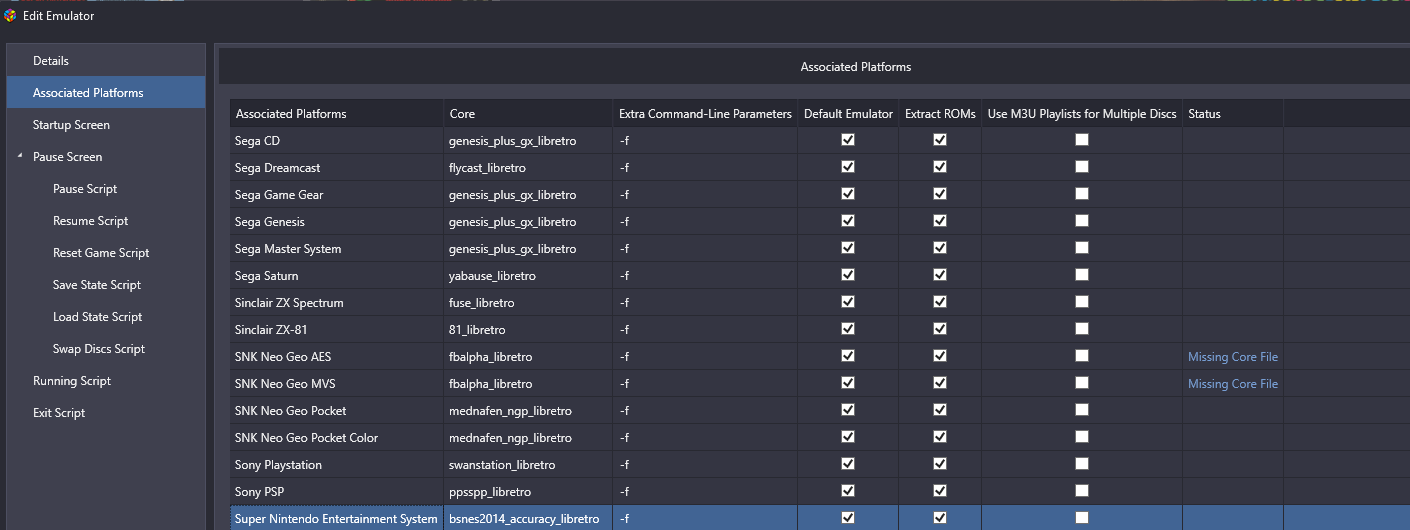Open core dropdown for Sony PSP row
The height and width of the screenshot is (530, 1410).
(x=528, y=492)
